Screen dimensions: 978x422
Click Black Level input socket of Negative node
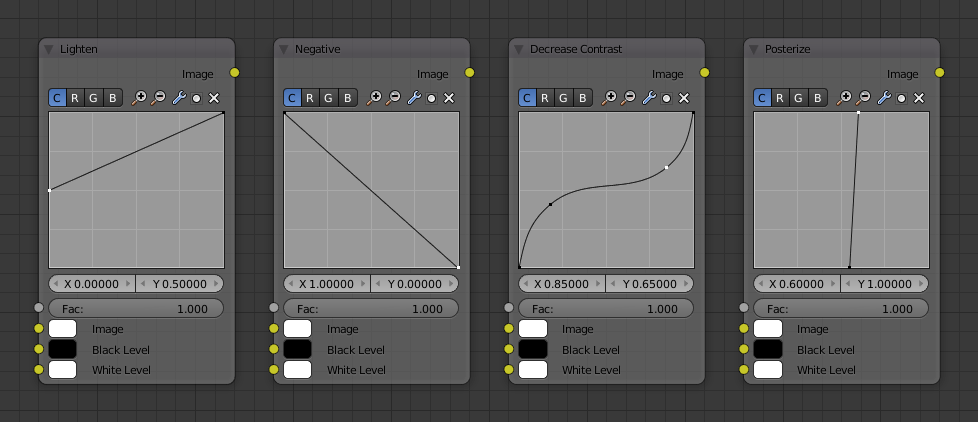[274, 349]
